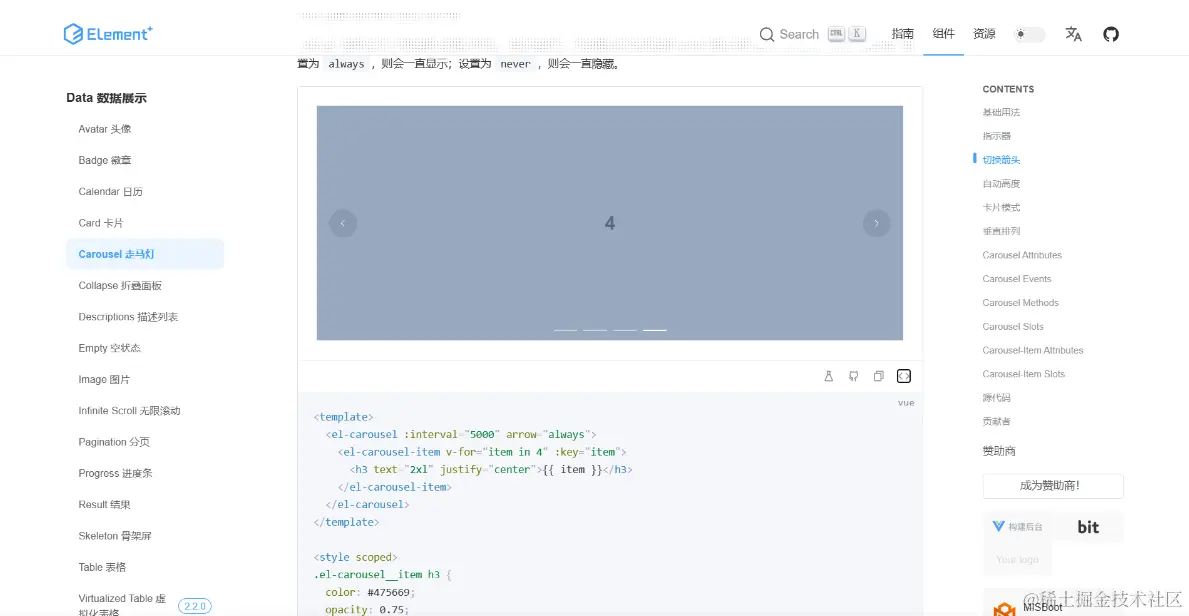Viewport: 1189px width, 616px height.
Task: Open Pagination 分页 in sidebar
Action: [x=114, y=442]
